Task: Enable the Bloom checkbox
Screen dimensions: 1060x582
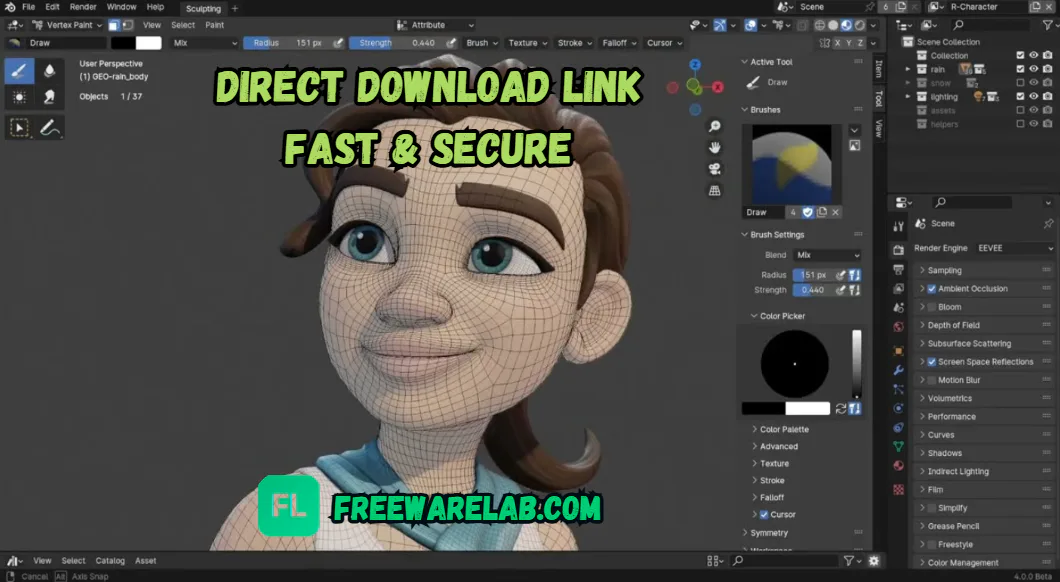Action: [x=932, y=307]
